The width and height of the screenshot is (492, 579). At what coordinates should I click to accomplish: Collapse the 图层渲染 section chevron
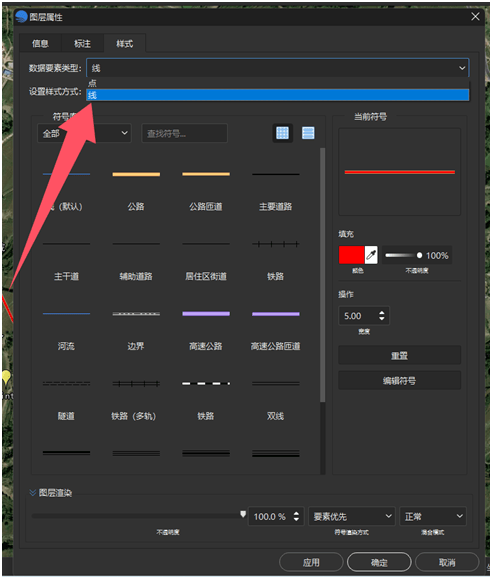point(33,493)
